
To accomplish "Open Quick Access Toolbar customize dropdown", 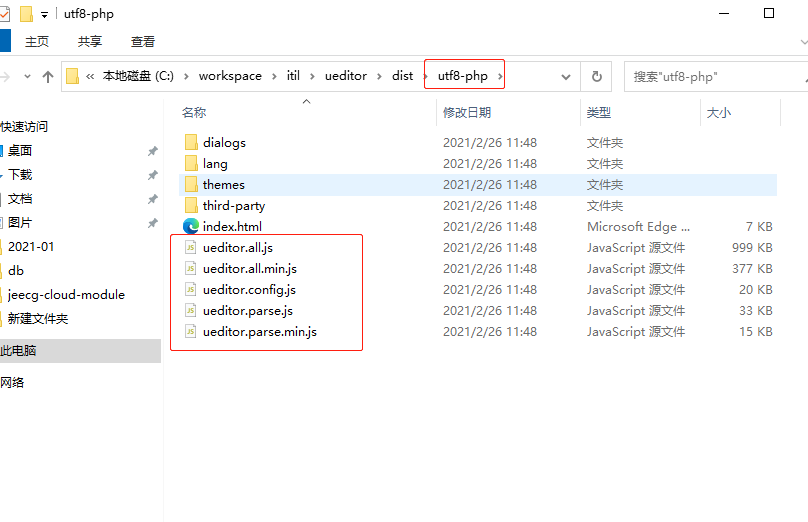I will point(44,15).
